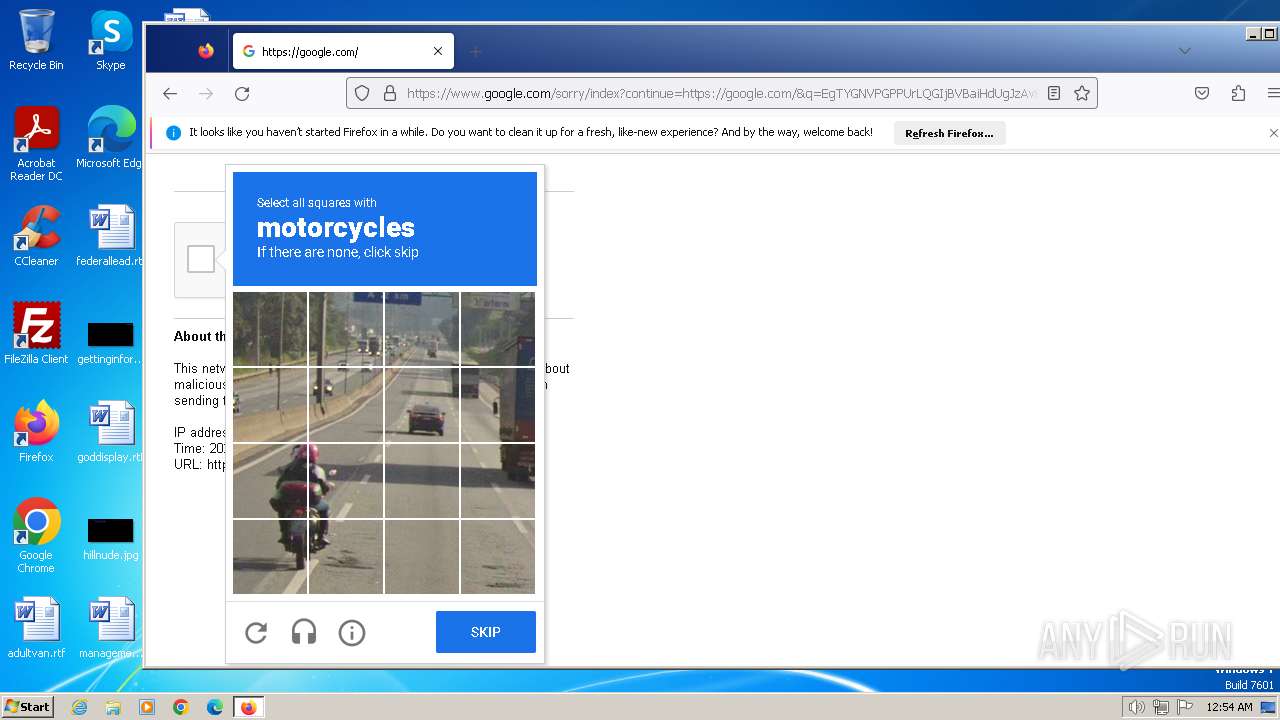Open captcha help info icon
Image resolution: width=1280 pixels, height=720 pixels.
click(x=352, y=632)
